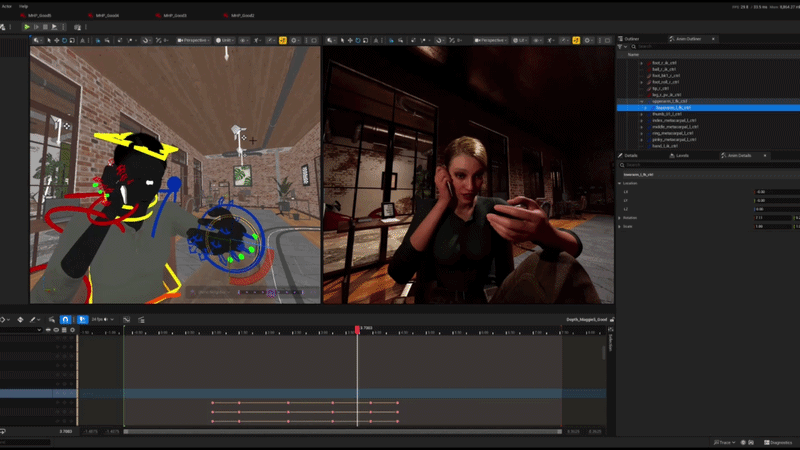Click the outliner filter funnel icon

pos(620,46)
